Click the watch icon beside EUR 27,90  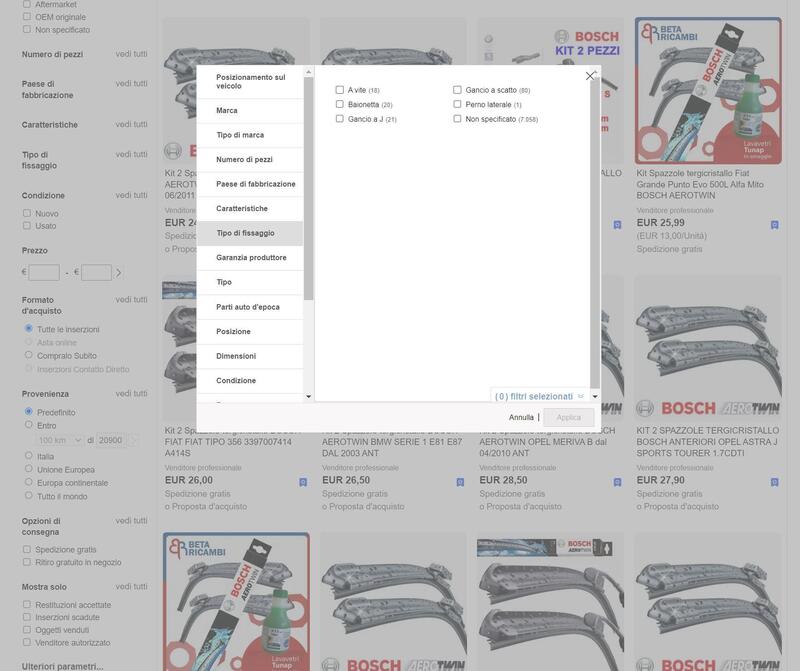click(774, 482)
